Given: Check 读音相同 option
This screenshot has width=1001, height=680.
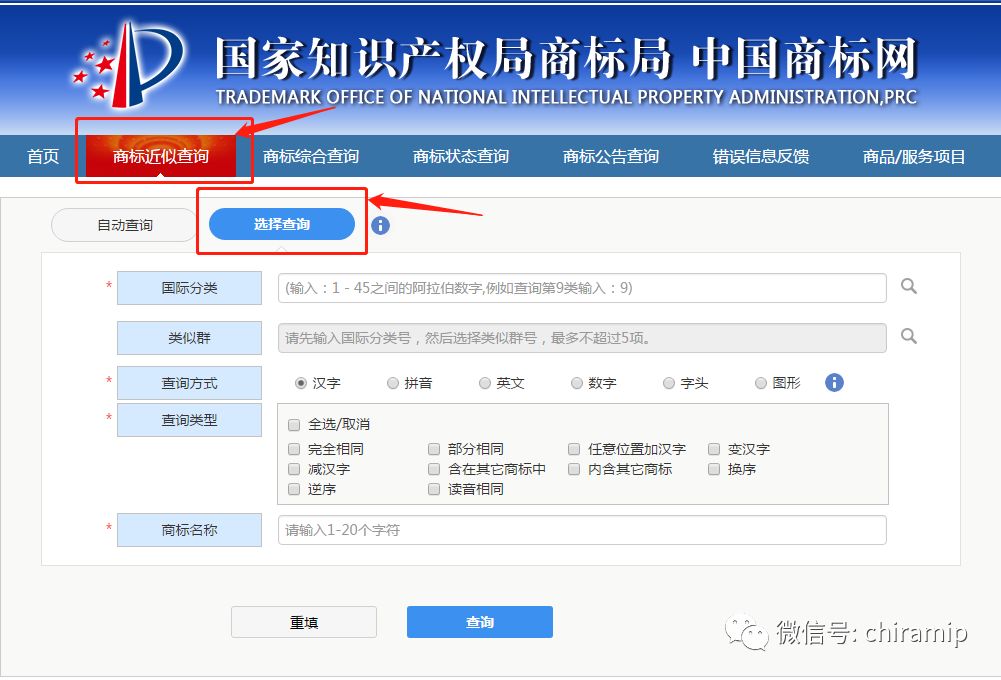Looking at the screenshot, I should click(433, 489).
